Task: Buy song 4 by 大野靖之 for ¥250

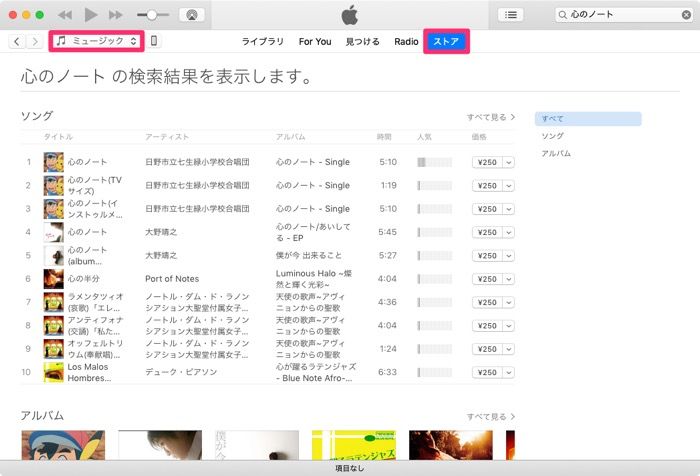Action: [x=487, y=232]
